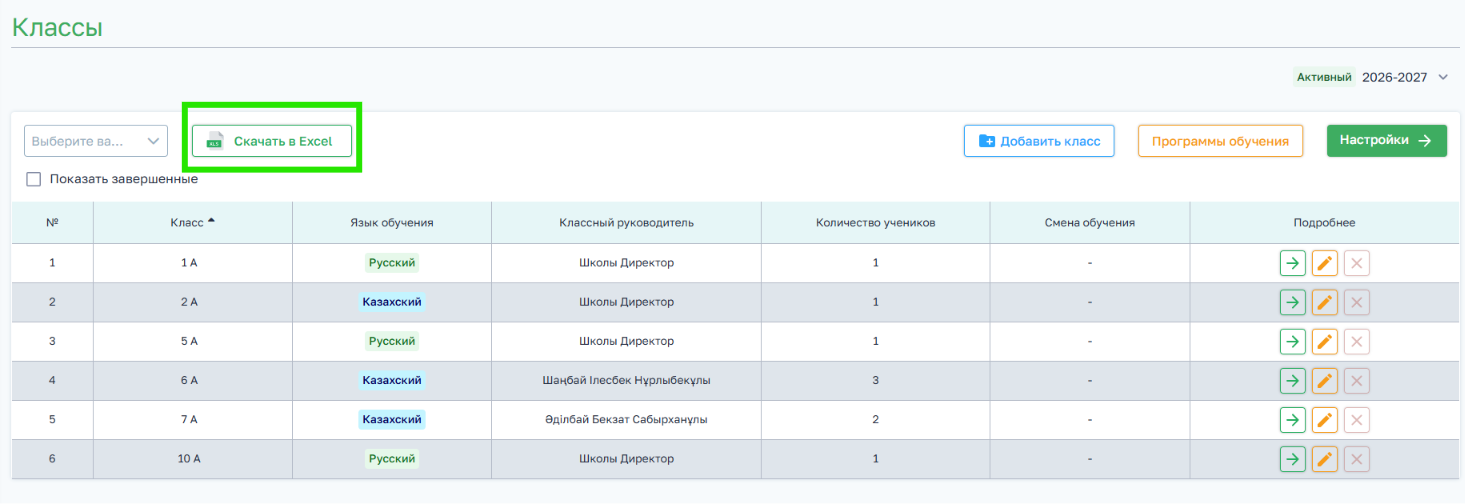Click teacher Шаңбай Ілесбек Нұрлыбекұлы
The width and height of the screenshot is (1465, 504).
click(626, 380)
